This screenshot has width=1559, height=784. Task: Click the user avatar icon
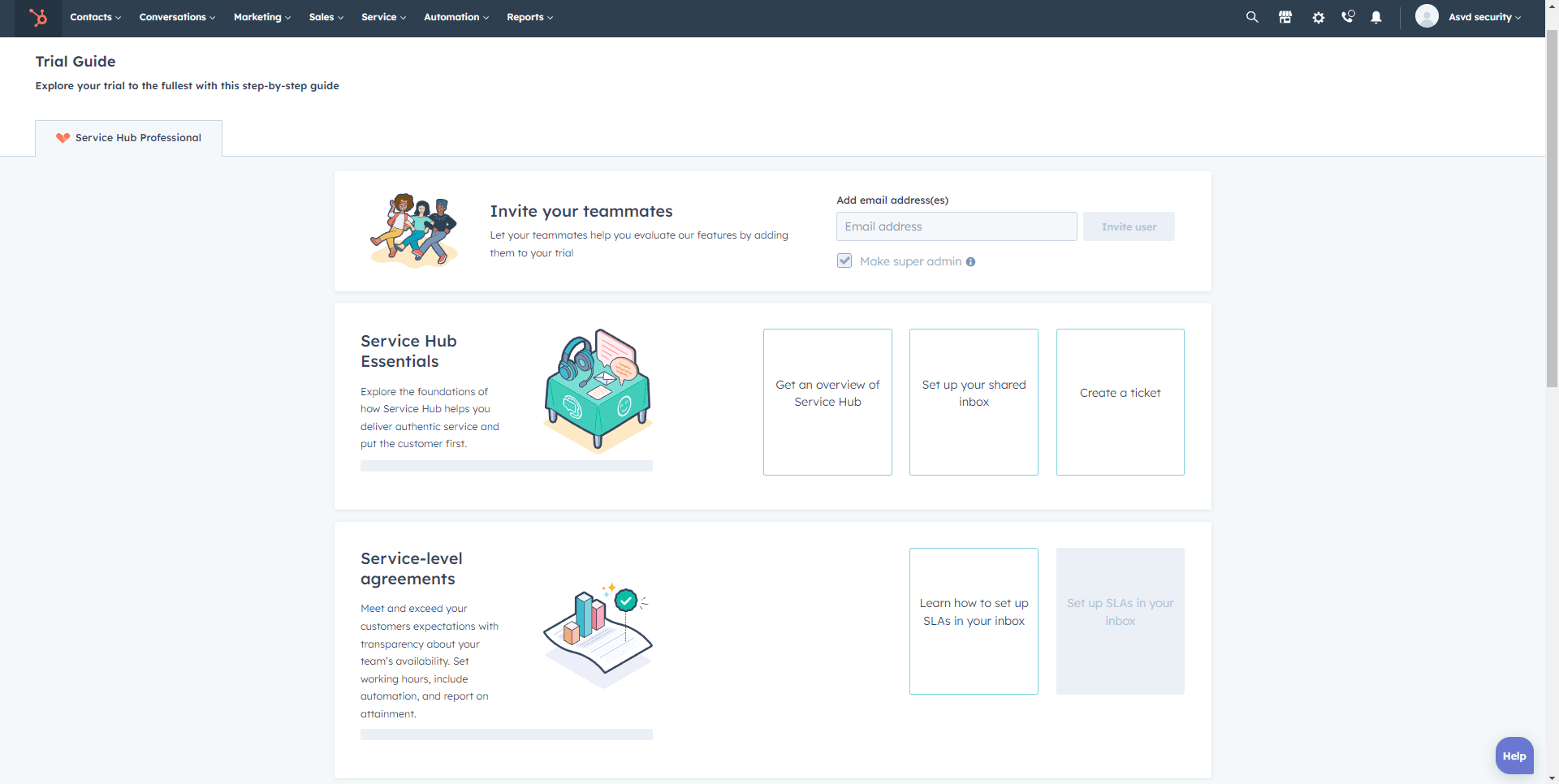coord(1427,16)
